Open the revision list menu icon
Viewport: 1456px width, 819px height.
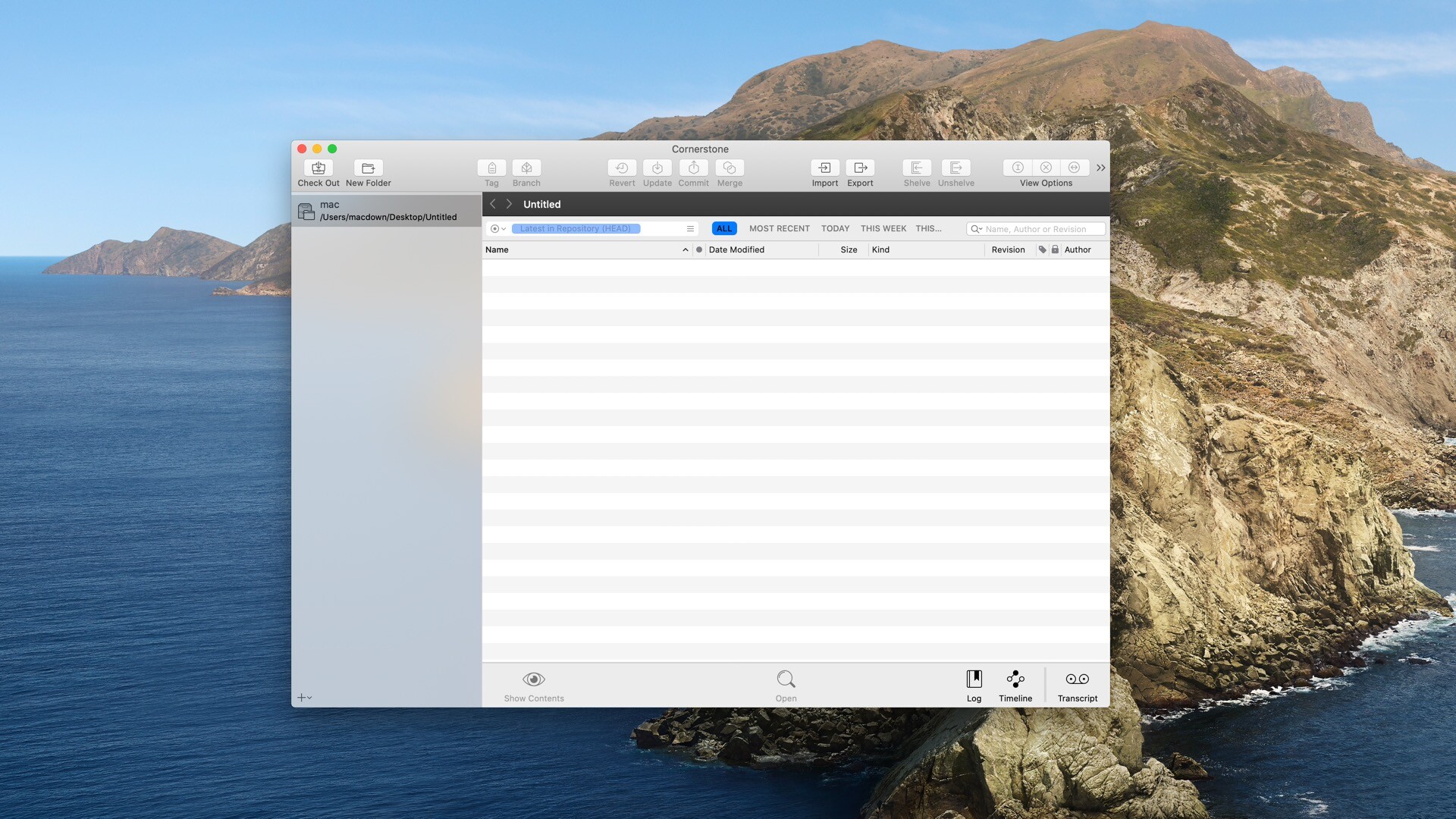click(690, 229)
